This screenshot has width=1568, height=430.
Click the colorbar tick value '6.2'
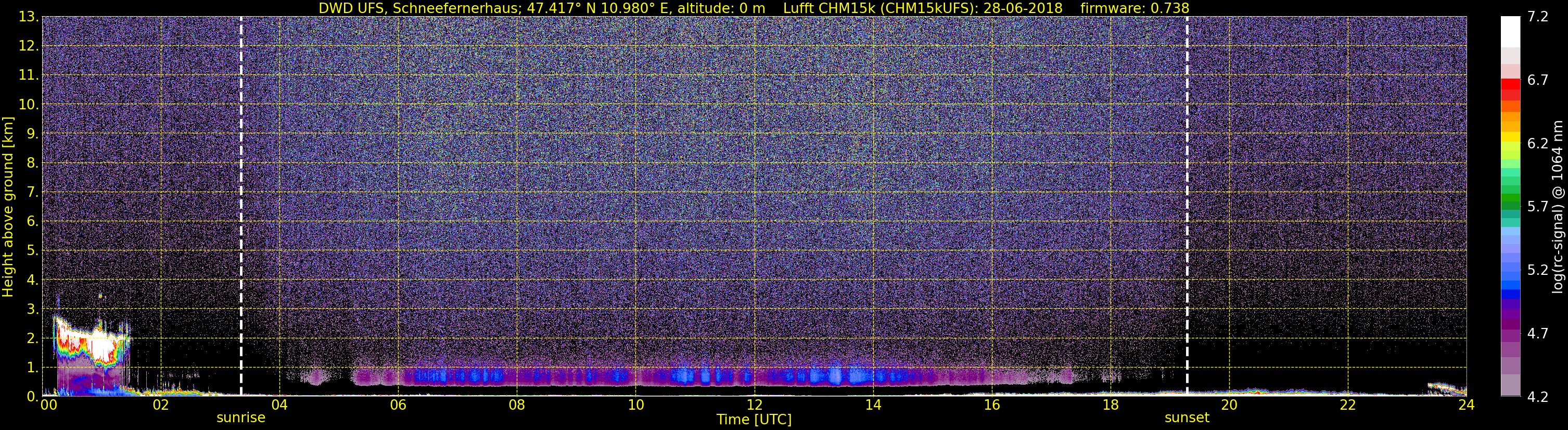click(1538, 144)
